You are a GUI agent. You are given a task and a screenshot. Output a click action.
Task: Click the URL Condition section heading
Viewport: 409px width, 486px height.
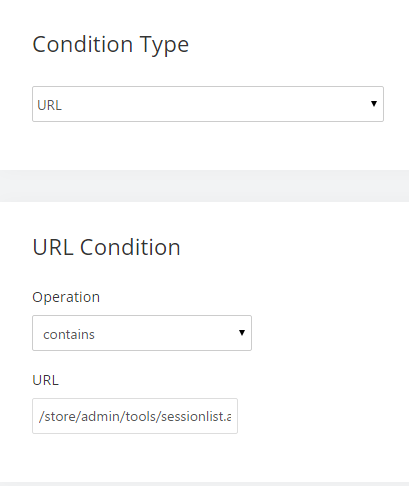[106, 247]
